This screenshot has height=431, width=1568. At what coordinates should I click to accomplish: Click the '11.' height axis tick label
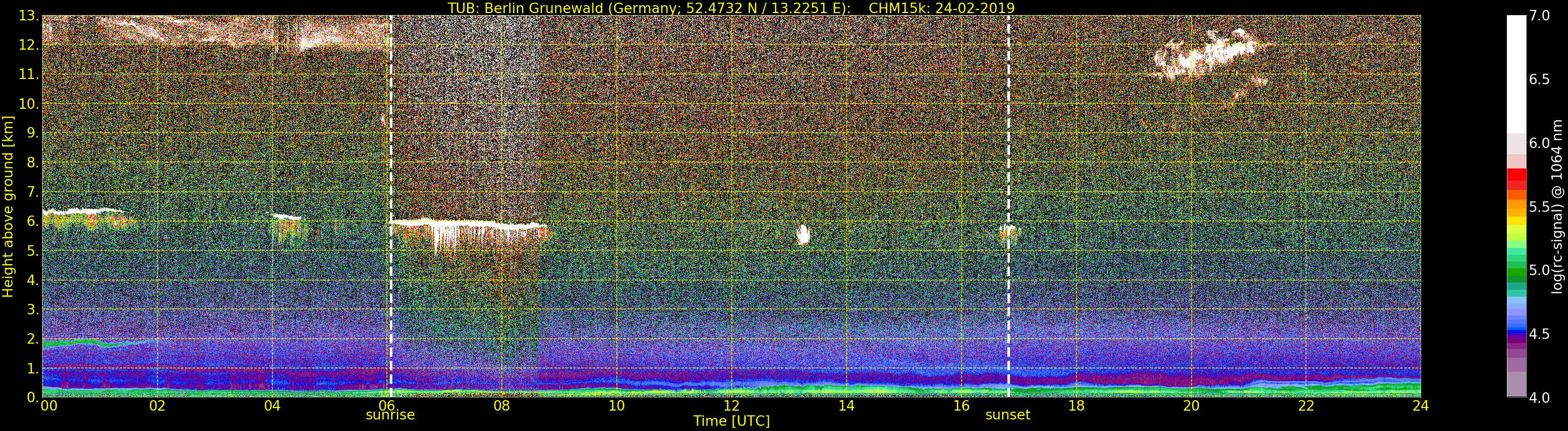(29, 74)
